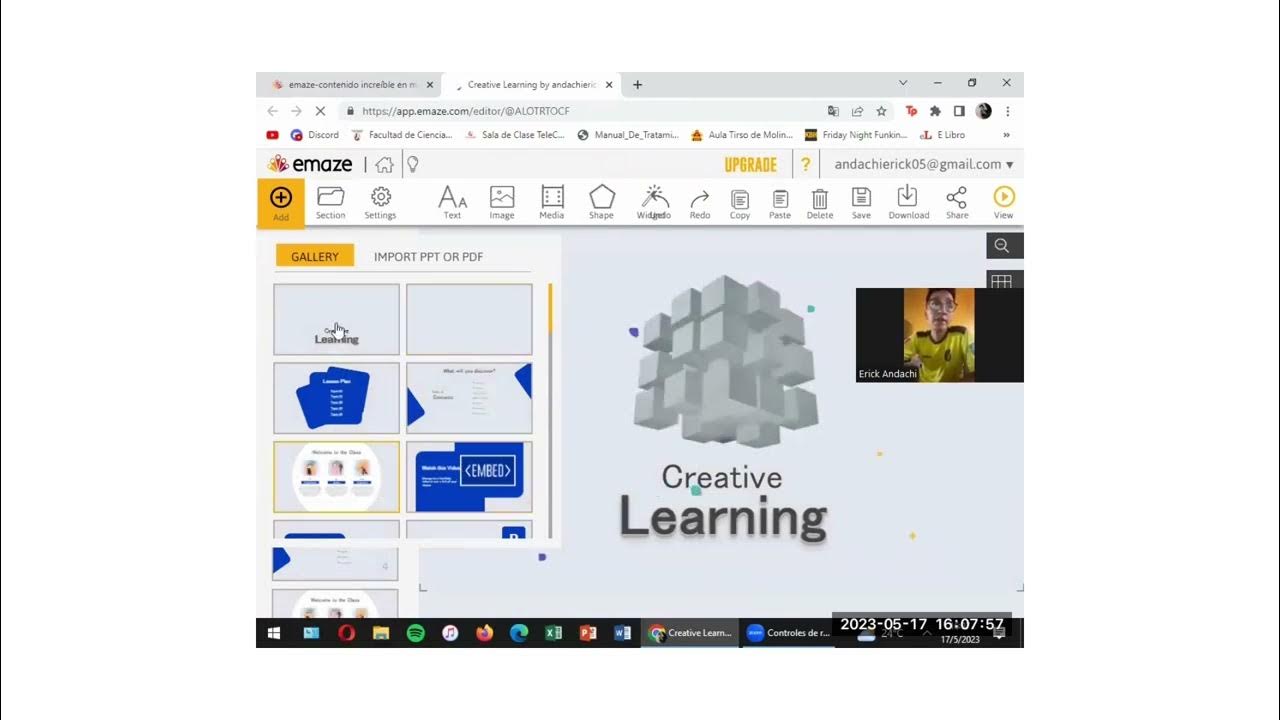Open the help question mark
The image size is (1280, 720).
point(805,165)
